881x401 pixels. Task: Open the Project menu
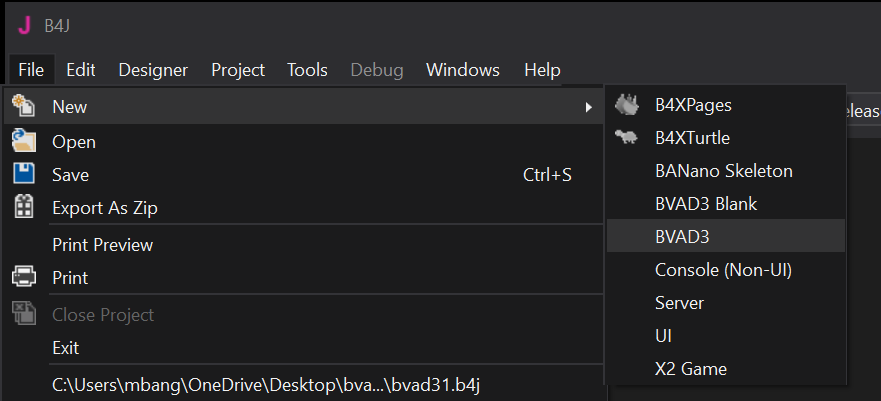click(238, 70)
